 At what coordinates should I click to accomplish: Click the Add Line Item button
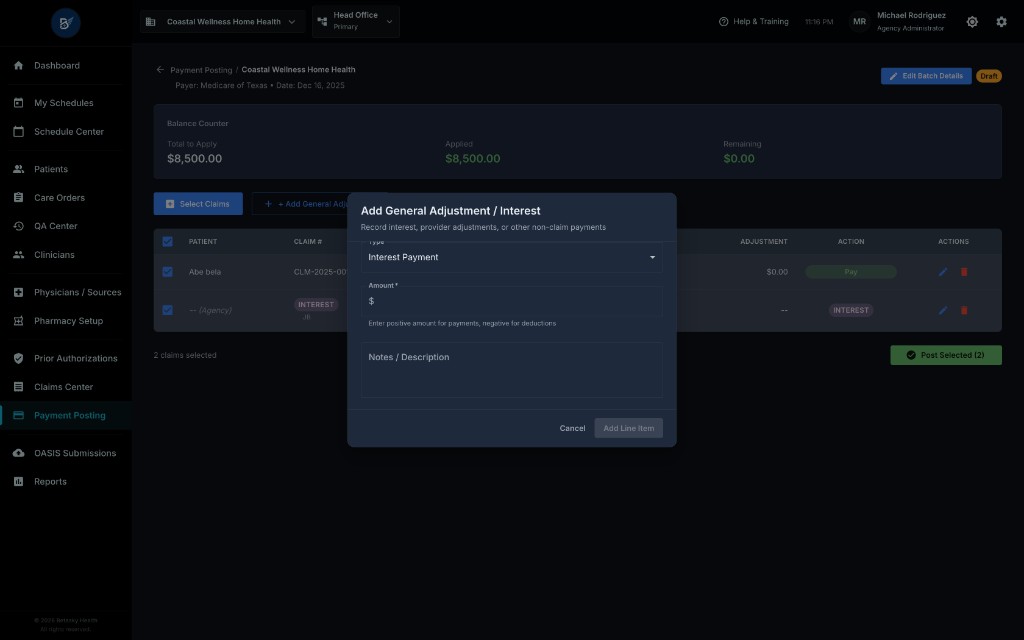[628, 428]
